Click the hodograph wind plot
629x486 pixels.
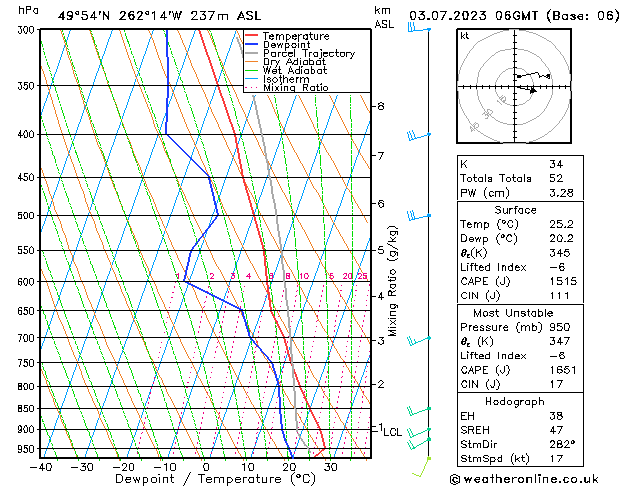pos(514,86)
